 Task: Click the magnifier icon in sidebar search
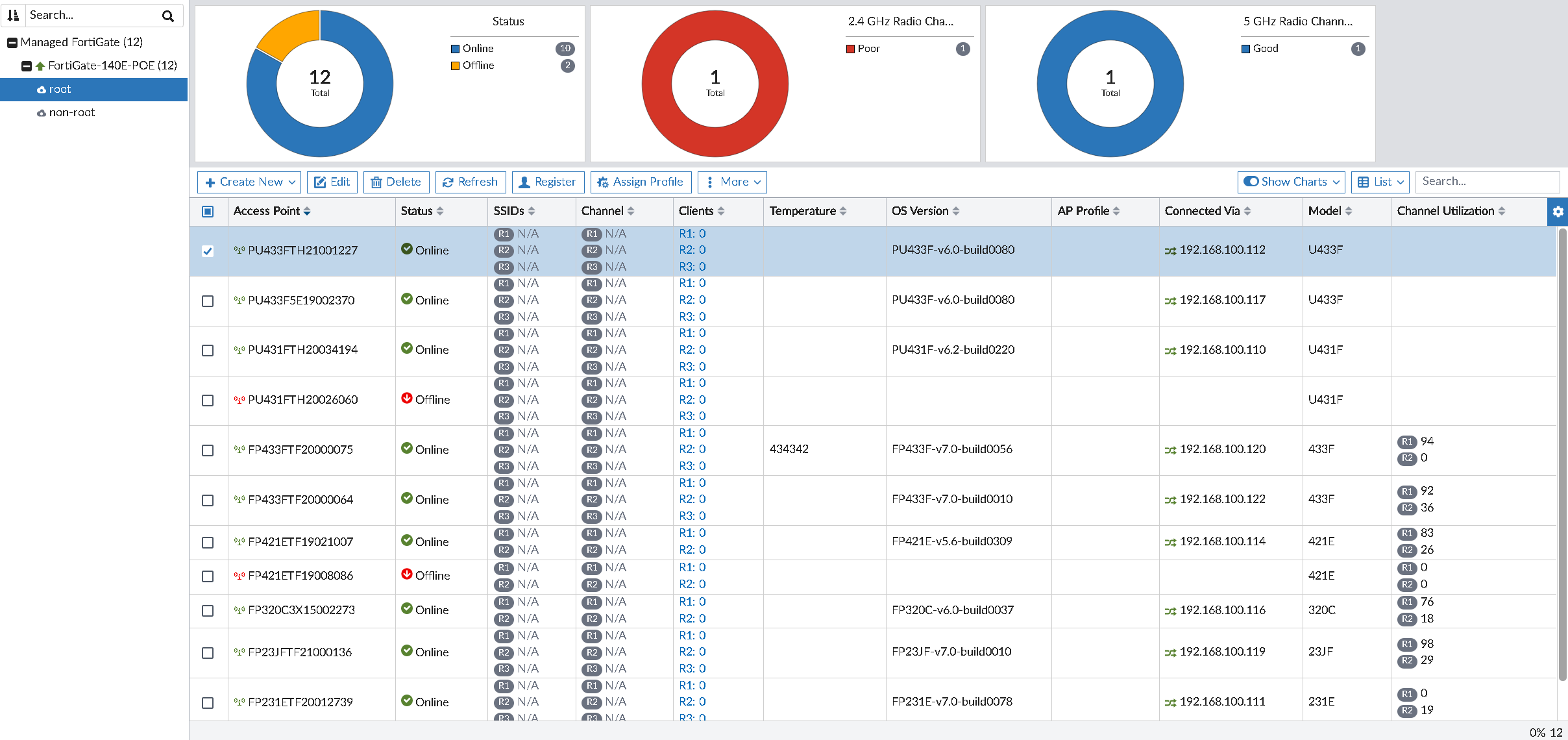[168, 16]
